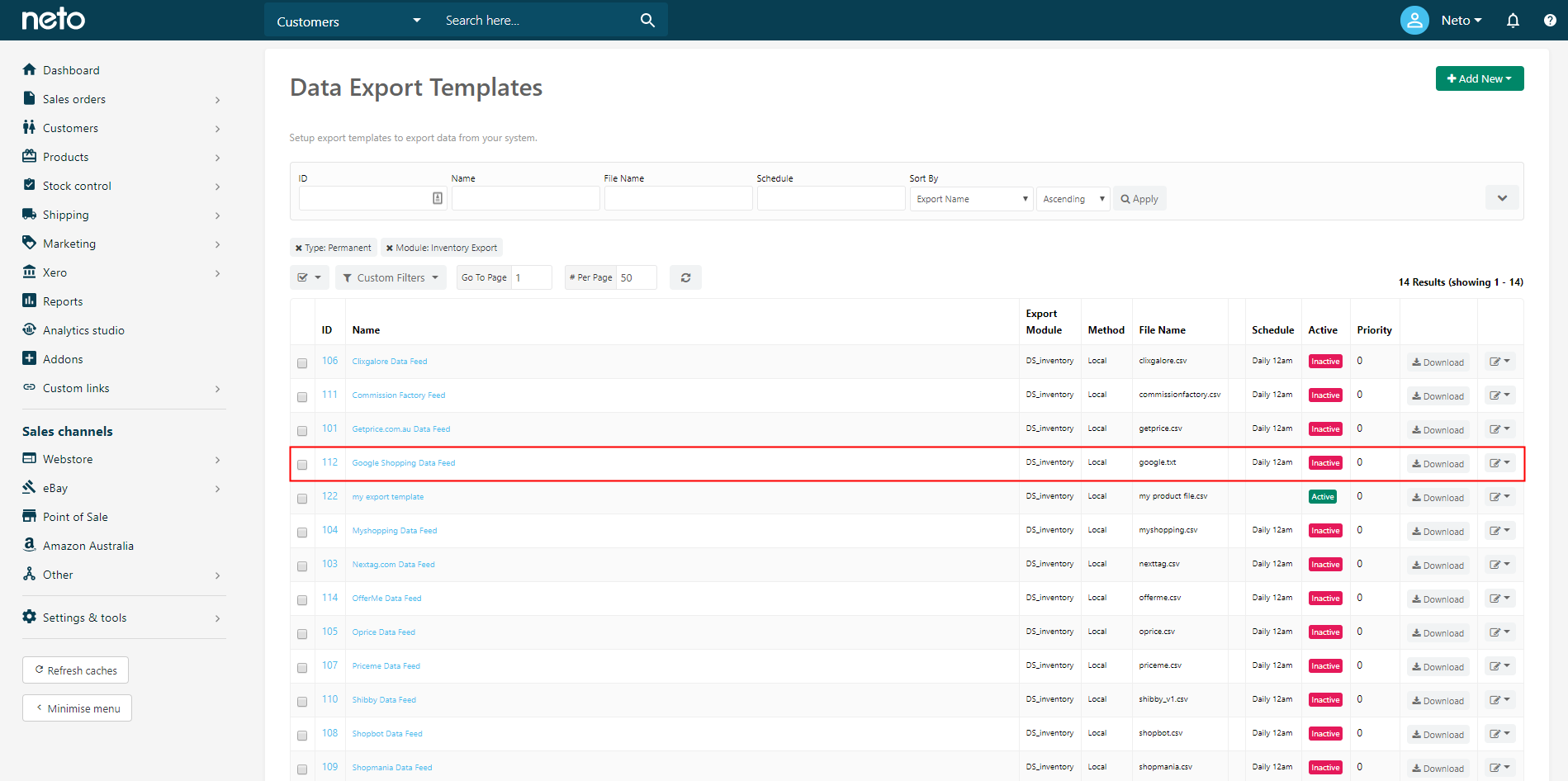Click the Minimise menu button
Screen dimensions: 1568x781
click(77, 708)
